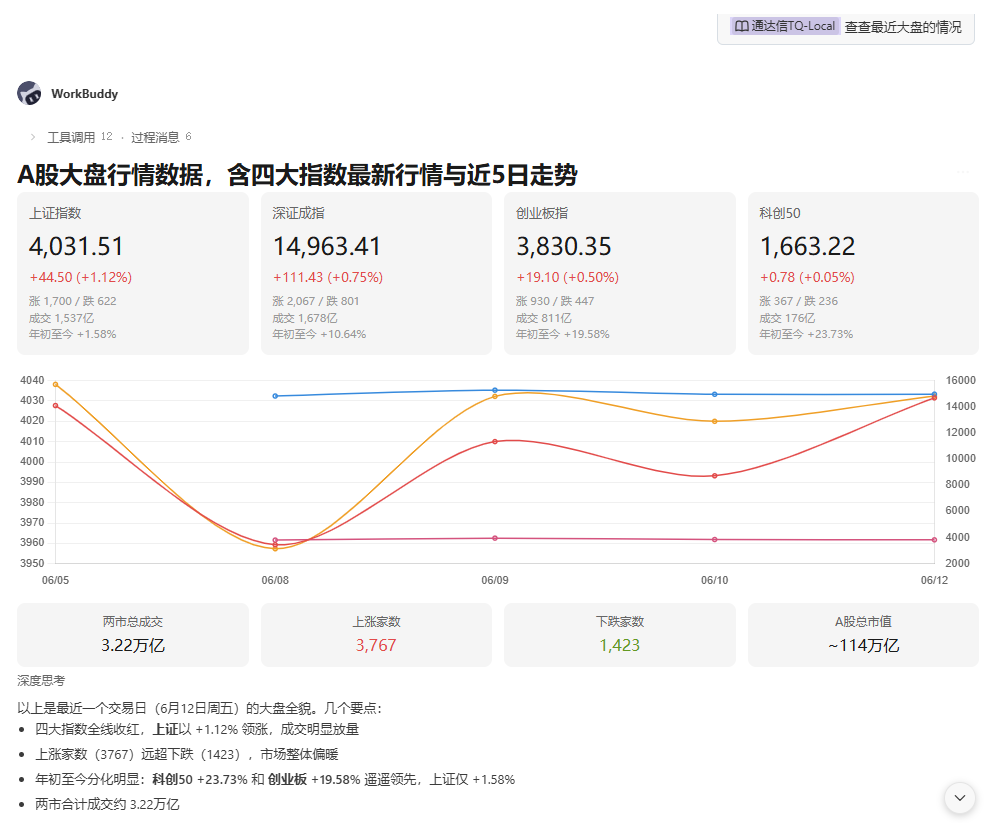Viewport: 992px width, 823px height.
Task: Click the orange data point at 06/10
Action: [715, 421]
